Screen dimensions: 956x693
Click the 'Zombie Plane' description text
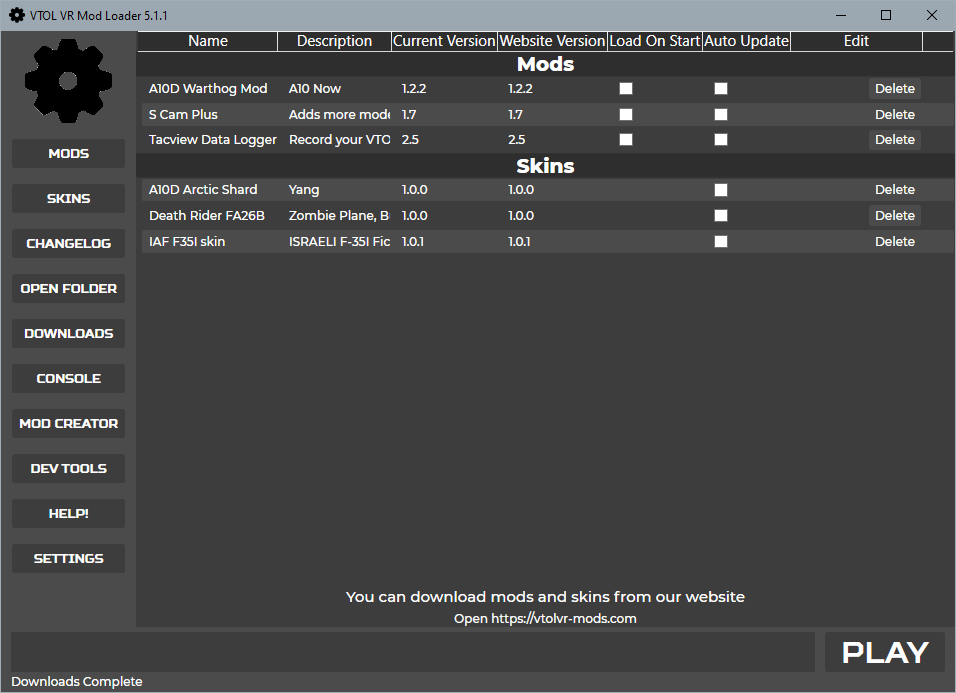pos(339,216)
